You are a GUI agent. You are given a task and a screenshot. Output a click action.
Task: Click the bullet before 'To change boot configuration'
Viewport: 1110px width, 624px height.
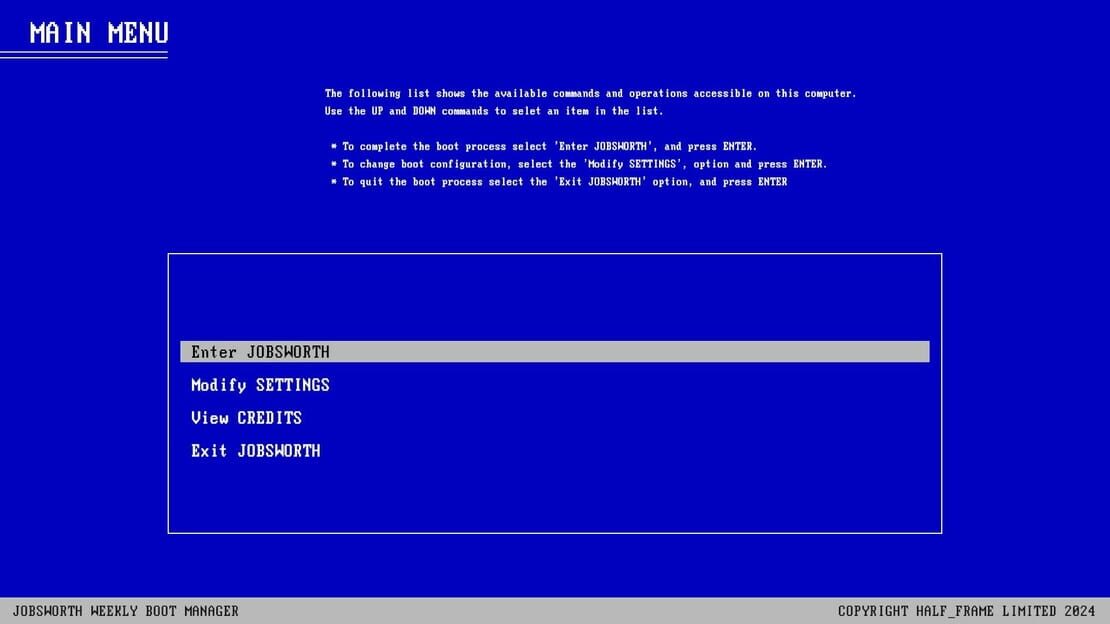pos(333,164)
